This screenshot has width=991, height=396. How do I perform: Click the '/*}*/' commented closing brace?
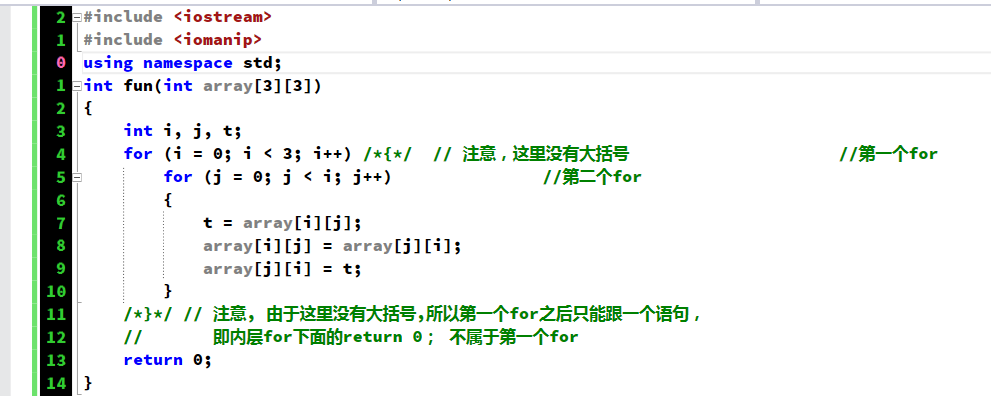pyautogui.click(x=149, y=314)
